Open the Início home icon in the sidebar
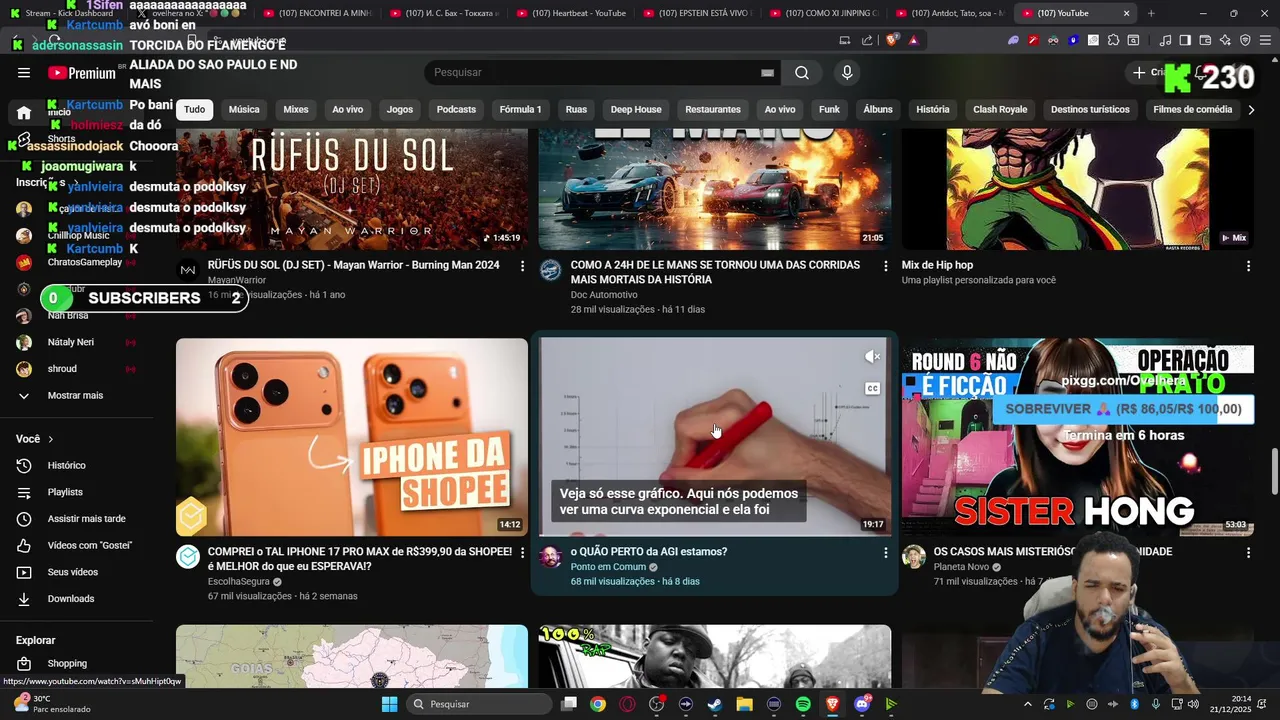The image size is (1280, 720). [x=24, y=112]
